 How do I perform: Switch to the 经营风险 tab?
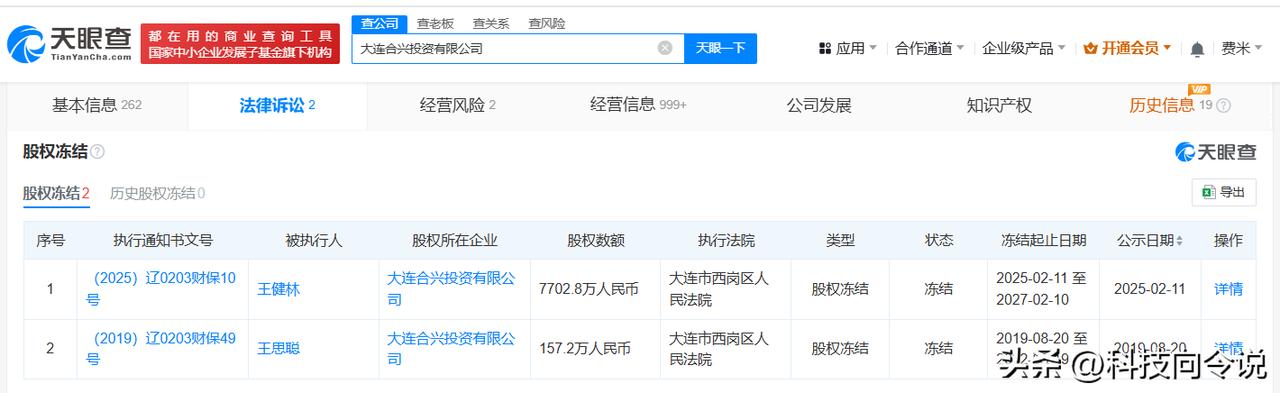click(457, 105)
